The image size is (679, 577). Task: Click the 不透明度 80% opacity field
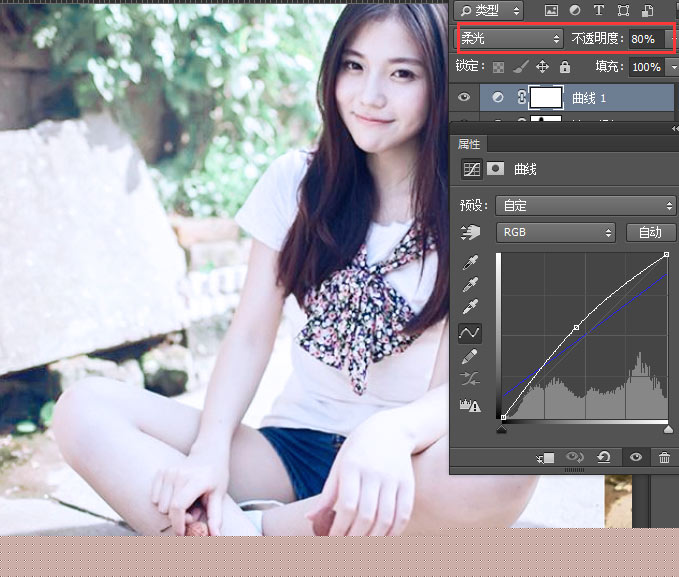coord(644,39)
